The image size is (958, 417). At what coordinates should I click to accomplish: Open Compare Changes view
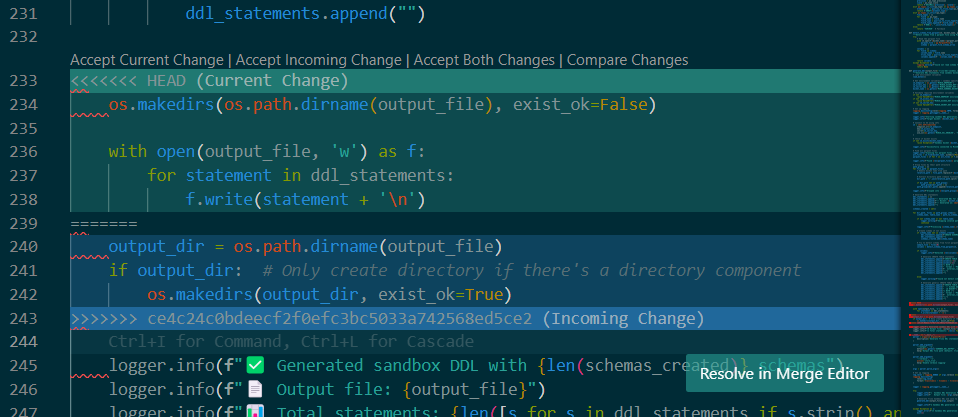[x=627, y=60]
